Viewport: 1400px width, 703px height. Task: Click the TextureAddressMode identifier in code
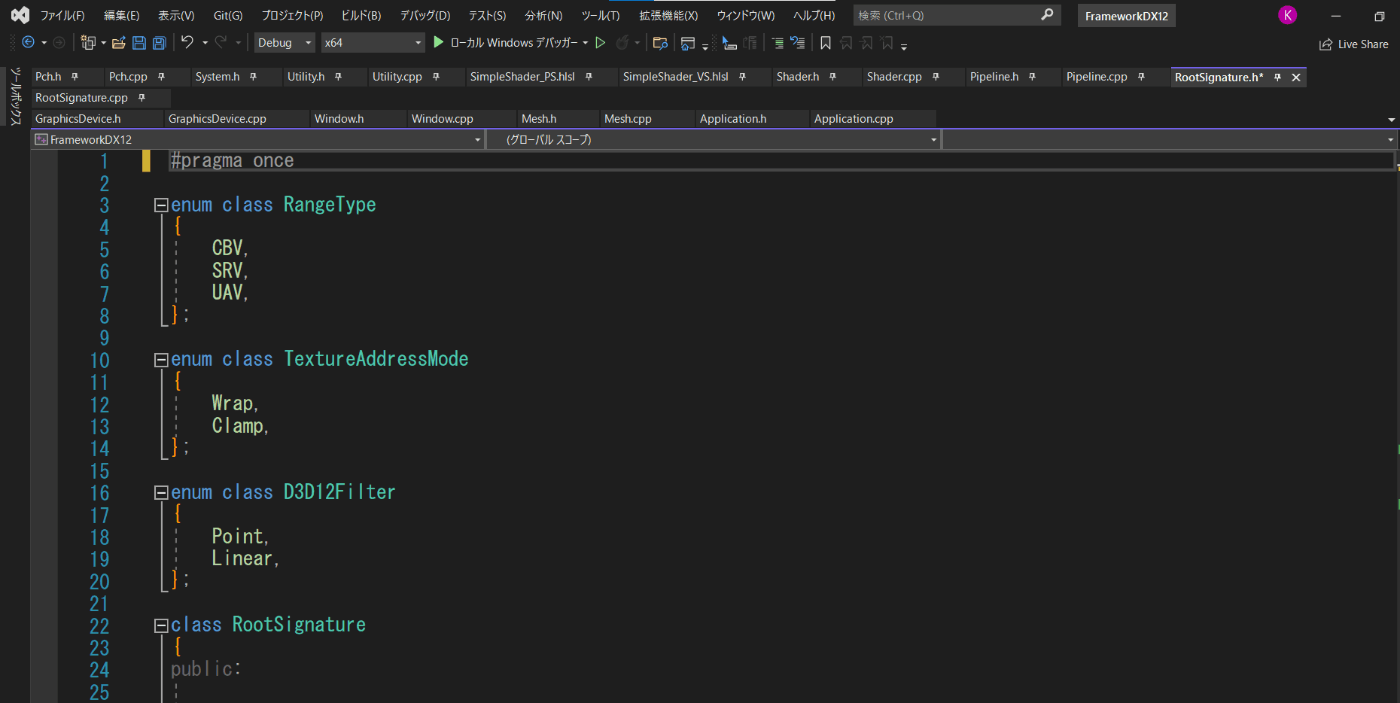(x=376, y=359)
